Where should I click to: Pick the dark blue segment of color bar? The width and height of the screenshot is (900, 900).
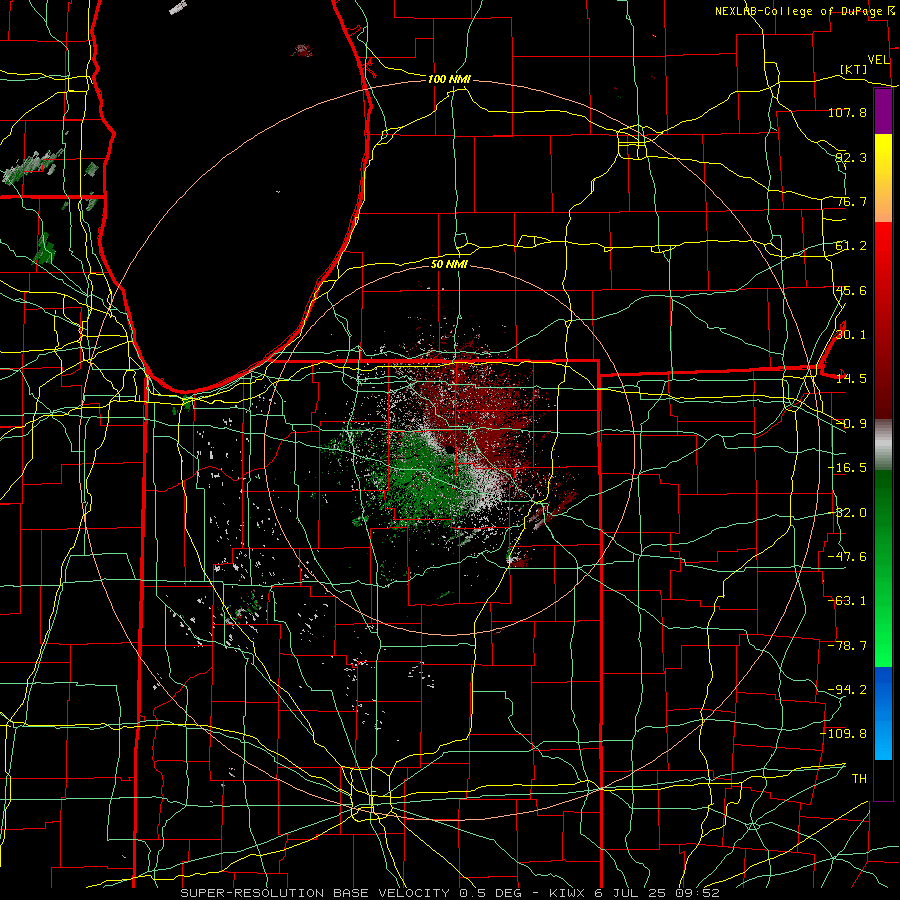pos(883,689)
